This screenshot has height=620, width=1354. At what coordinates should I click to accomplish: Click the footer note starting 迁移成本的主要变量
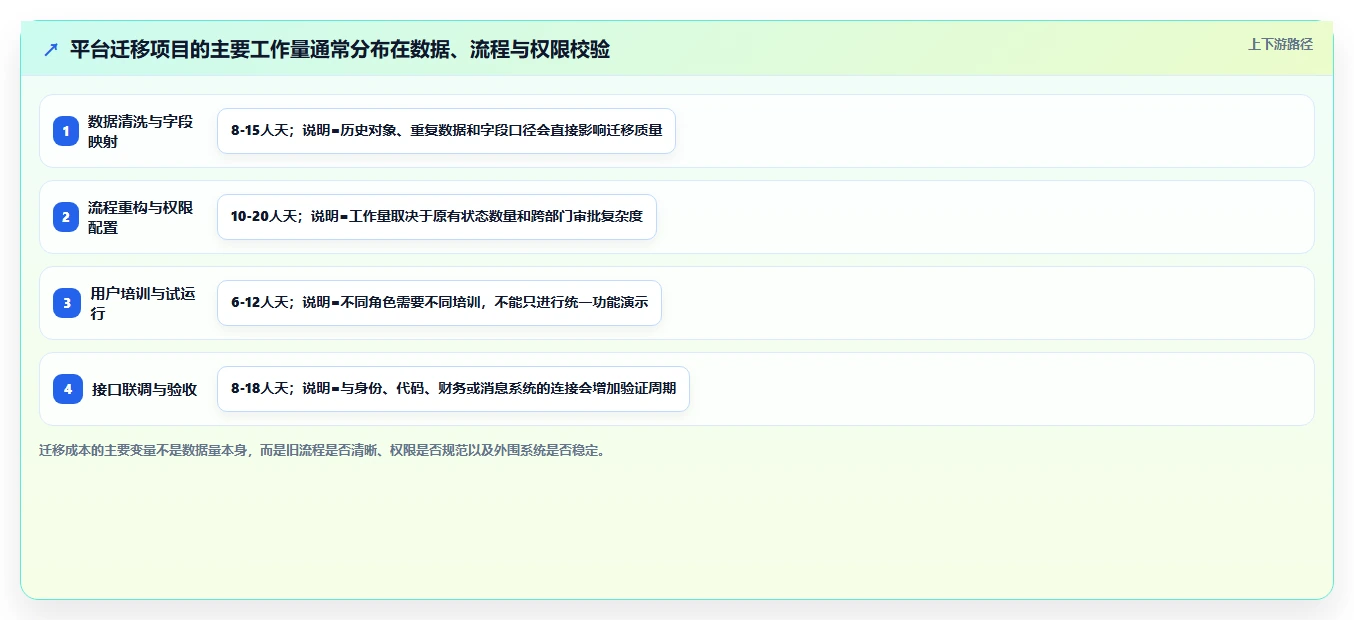322,450
